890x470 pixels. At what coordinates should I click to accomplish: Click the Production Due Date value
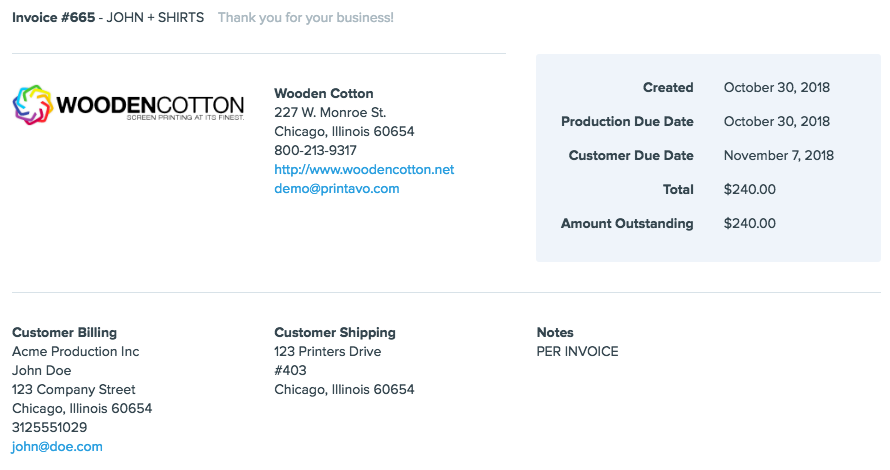(x=776, y=121)
